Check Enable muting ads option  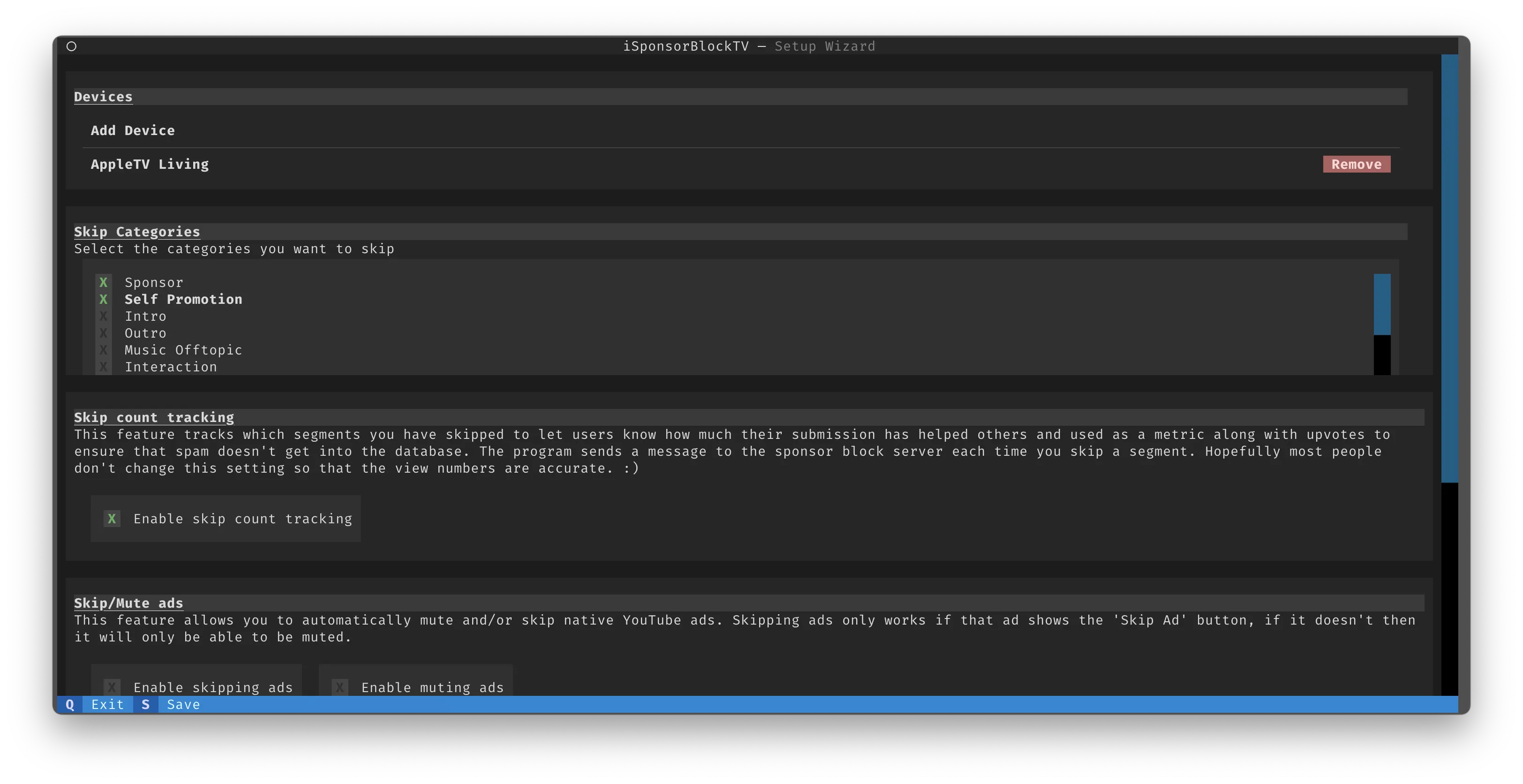coord(339,687)
